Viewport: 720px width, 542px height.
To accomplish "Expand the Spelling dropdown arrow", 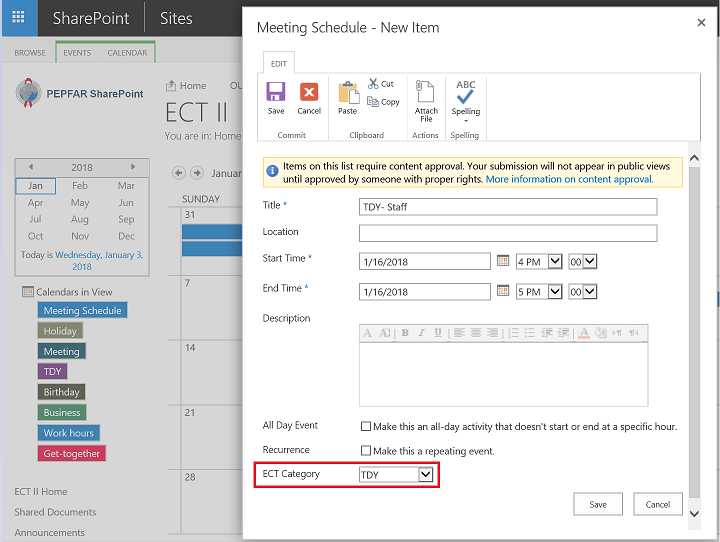I will tap(466, 121).
